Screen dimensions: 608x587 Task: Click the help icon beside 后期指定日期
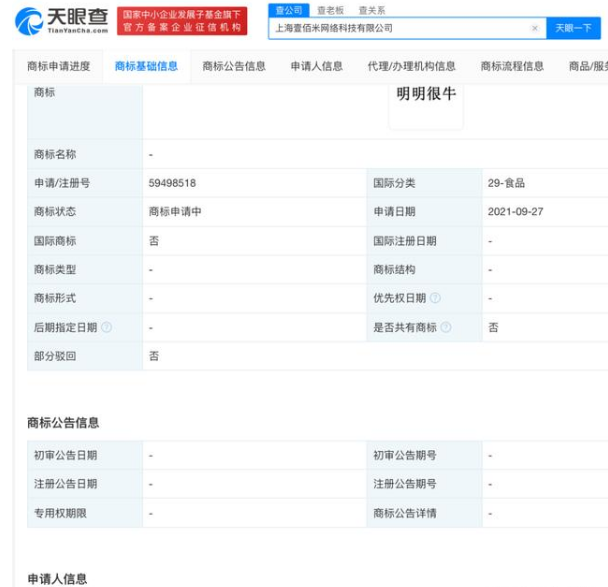107,327
